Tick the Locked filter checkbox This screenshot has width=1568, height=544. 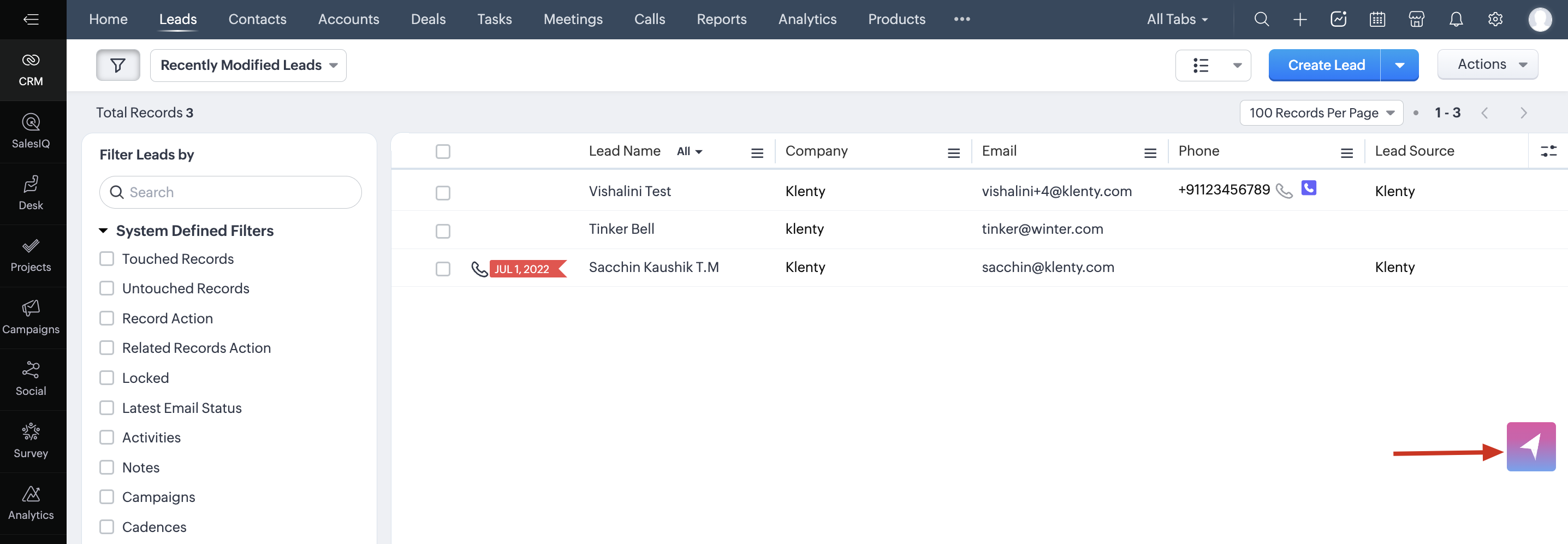(x=106, y=378)
